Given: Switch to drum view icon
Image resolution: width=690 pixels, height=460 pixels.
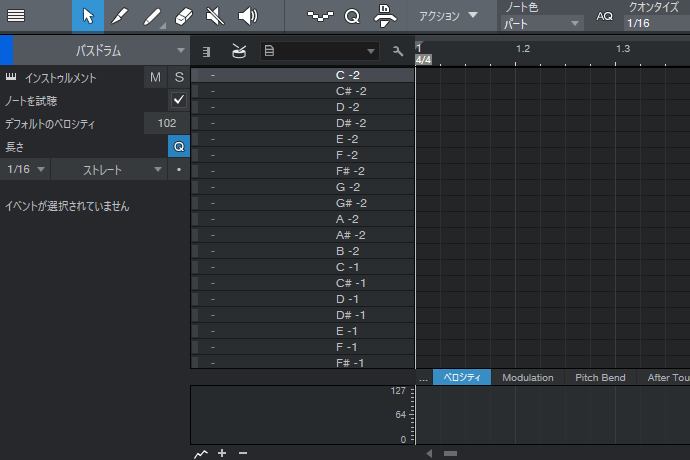Looking at the screenshot, I should [238, 51].
